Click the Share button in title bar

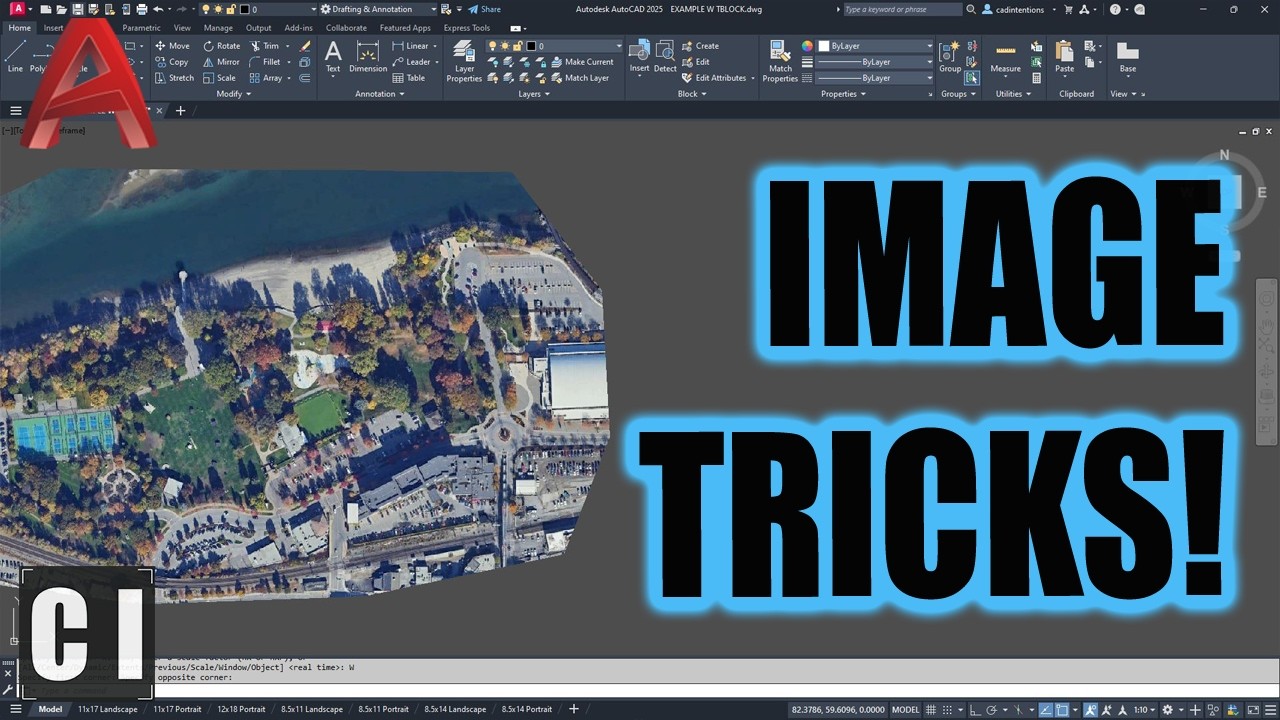(x=485, y=9)
